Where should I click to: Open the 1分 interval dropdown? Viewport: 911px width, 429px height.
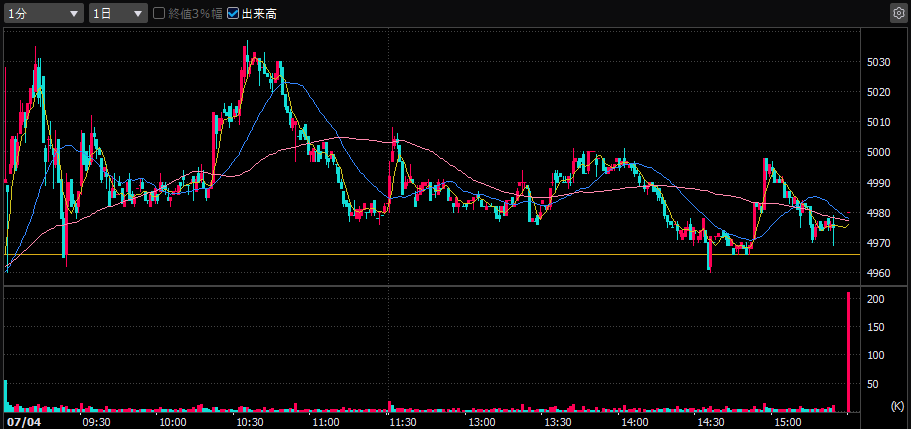pos(44,13)
